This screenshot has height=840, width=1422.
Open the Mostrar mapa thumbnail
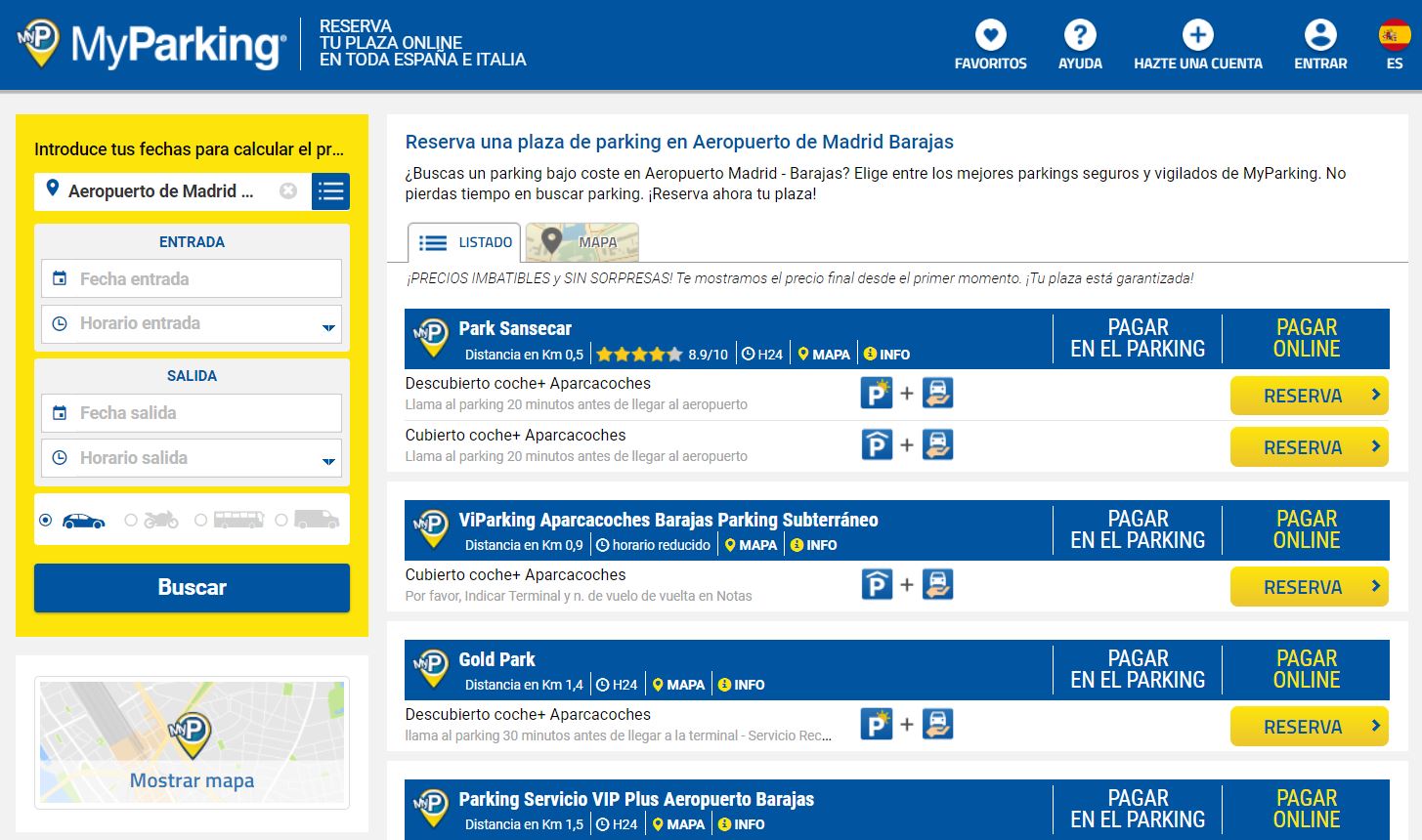click(192, 743)
